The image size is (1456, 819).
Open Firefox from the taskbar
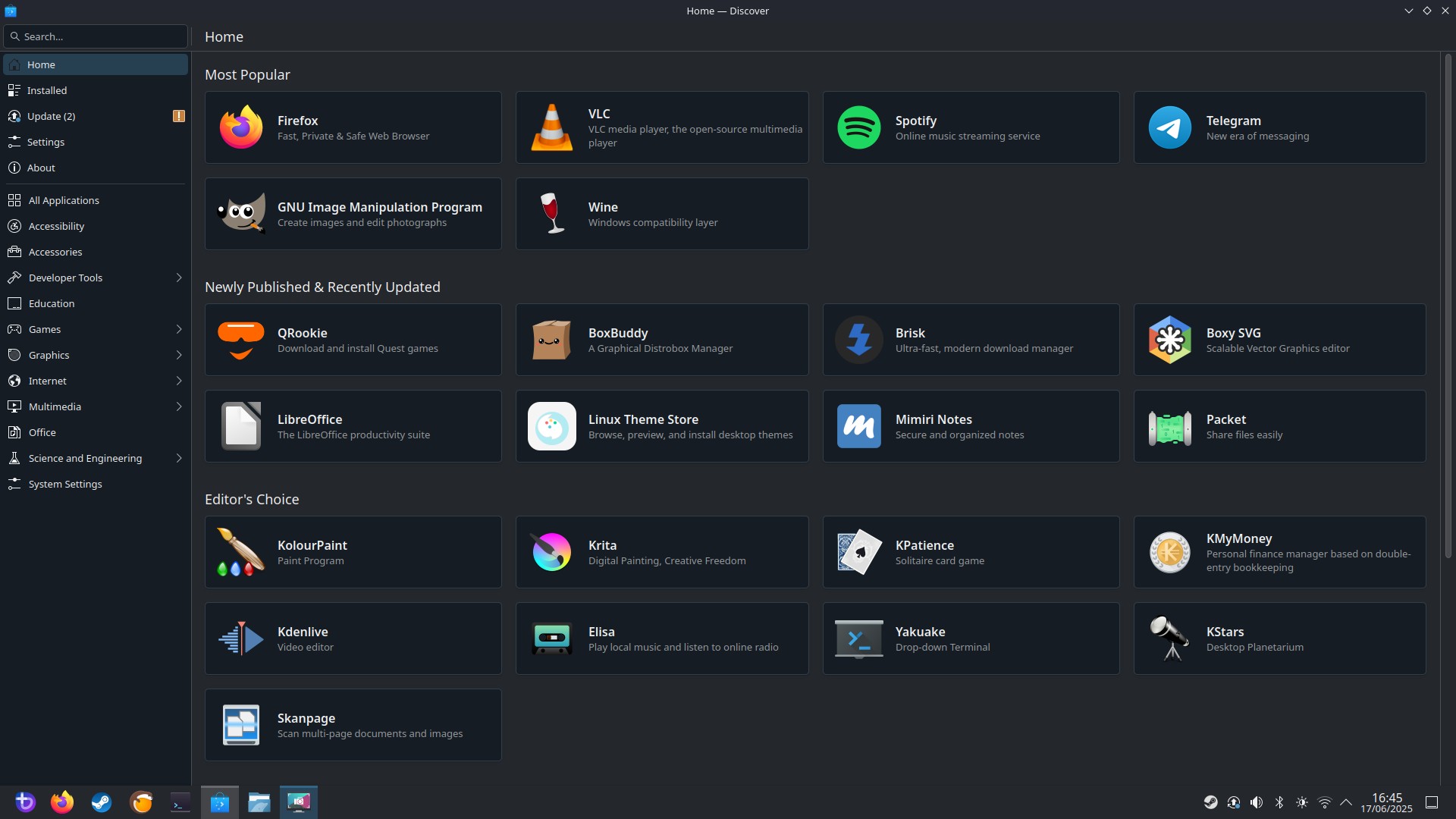point(62,802)
